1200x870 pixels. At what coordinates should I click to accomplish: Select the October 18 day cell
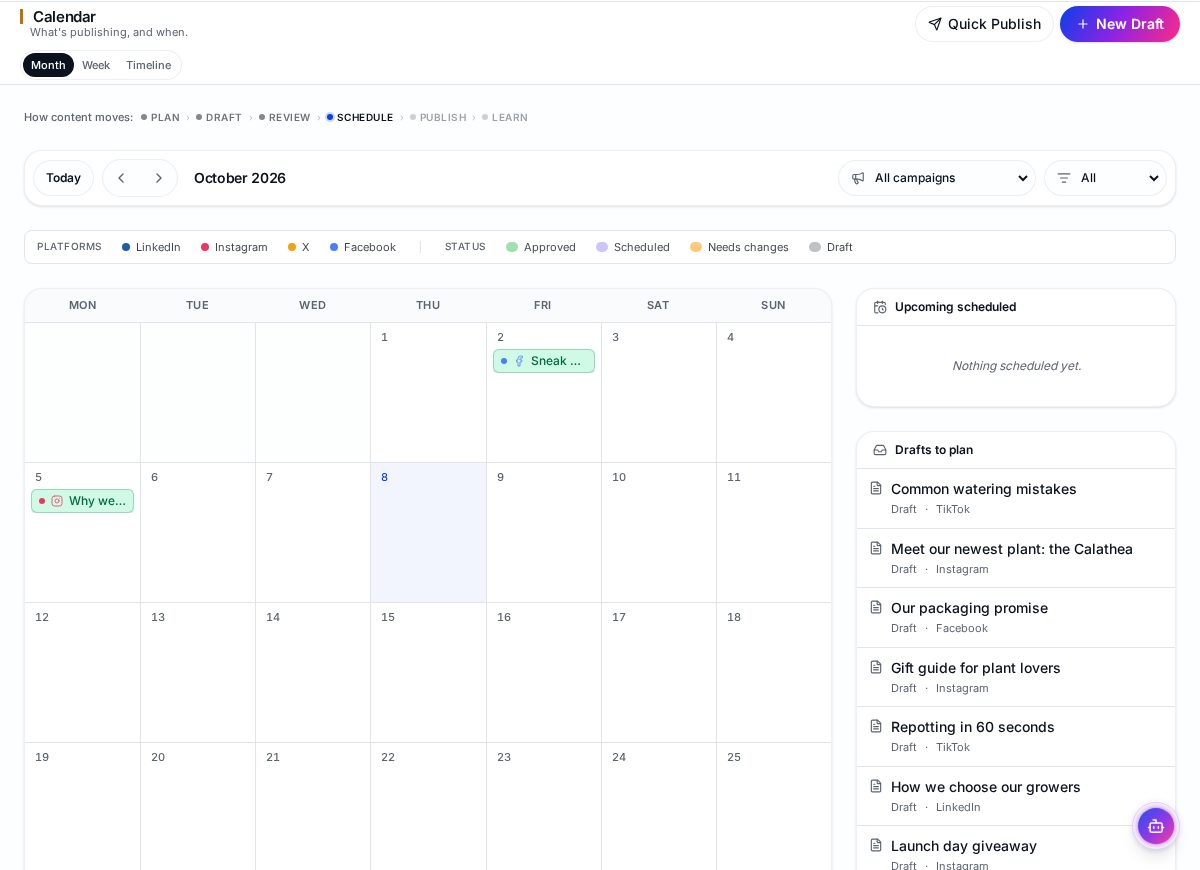coord(774,672)
